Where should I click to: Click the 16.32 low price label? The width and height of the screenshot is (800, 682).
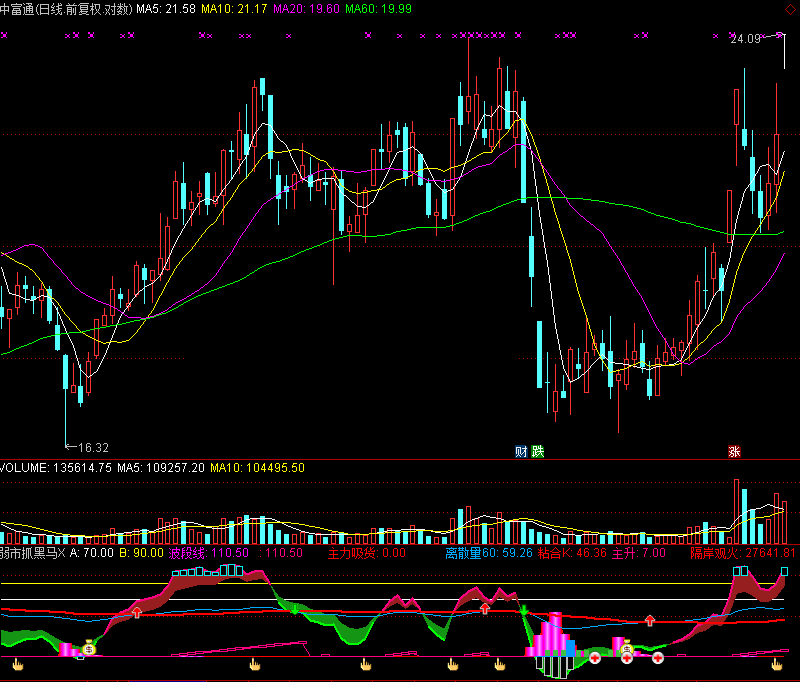(93, 448)
